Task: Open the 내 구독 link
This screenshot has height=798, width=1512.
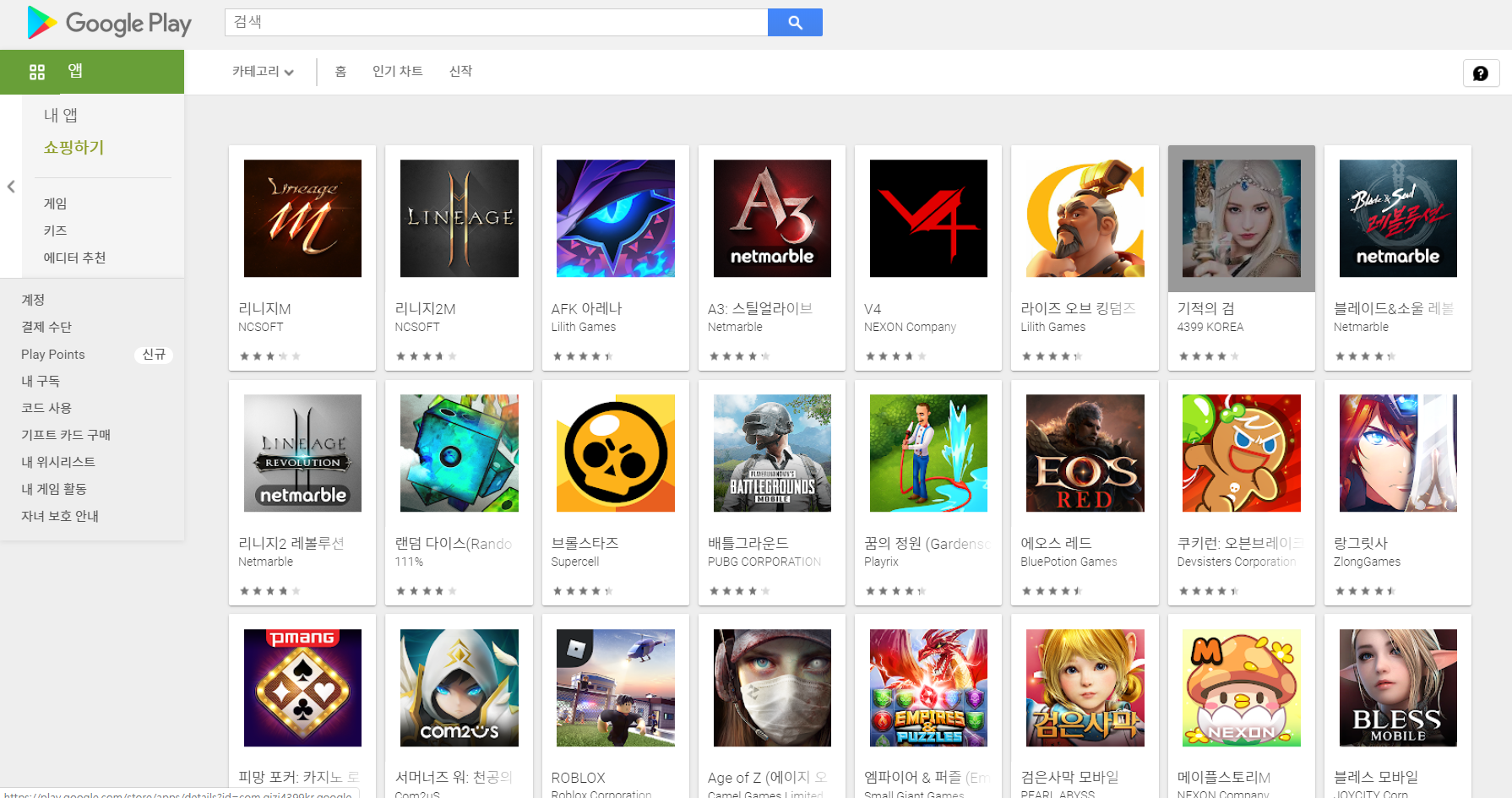Action: tap(41, 381)
